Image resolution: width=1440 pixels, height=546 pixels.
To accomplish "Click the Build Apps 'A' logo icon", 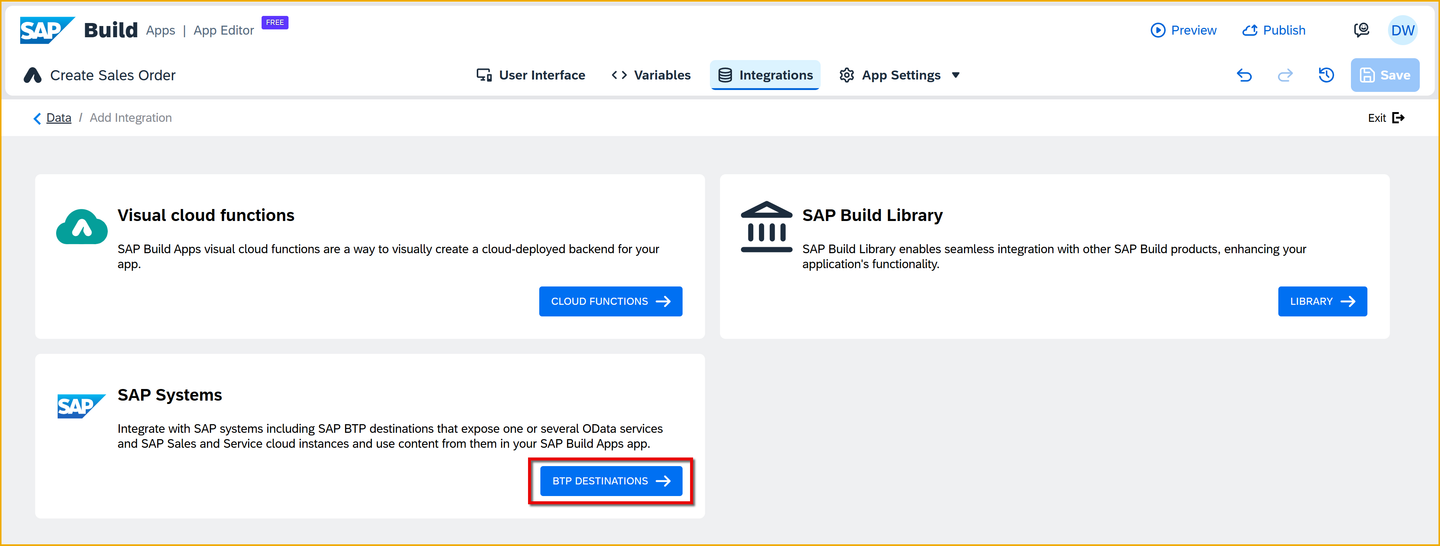I will tap(32, 75).
